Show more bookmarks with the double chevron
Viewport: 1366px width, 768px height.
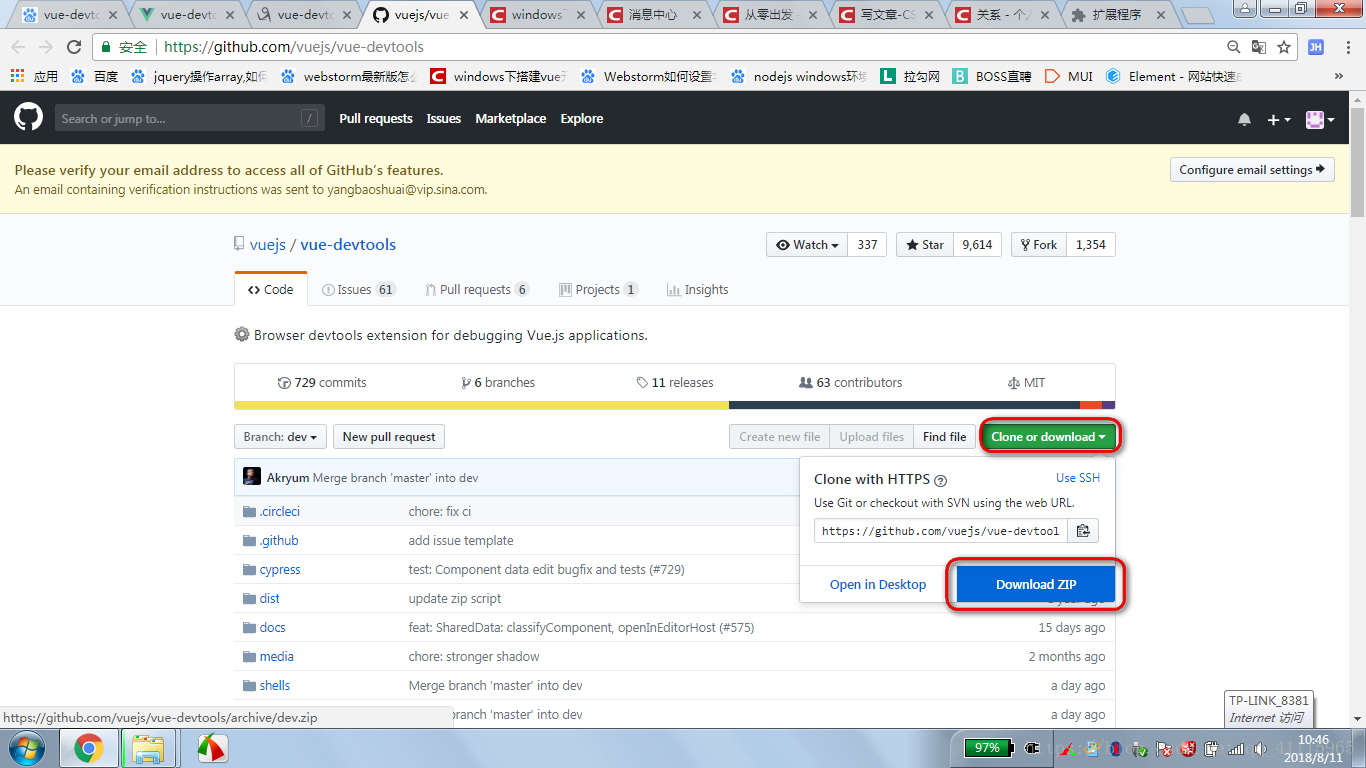(1339, 76)
